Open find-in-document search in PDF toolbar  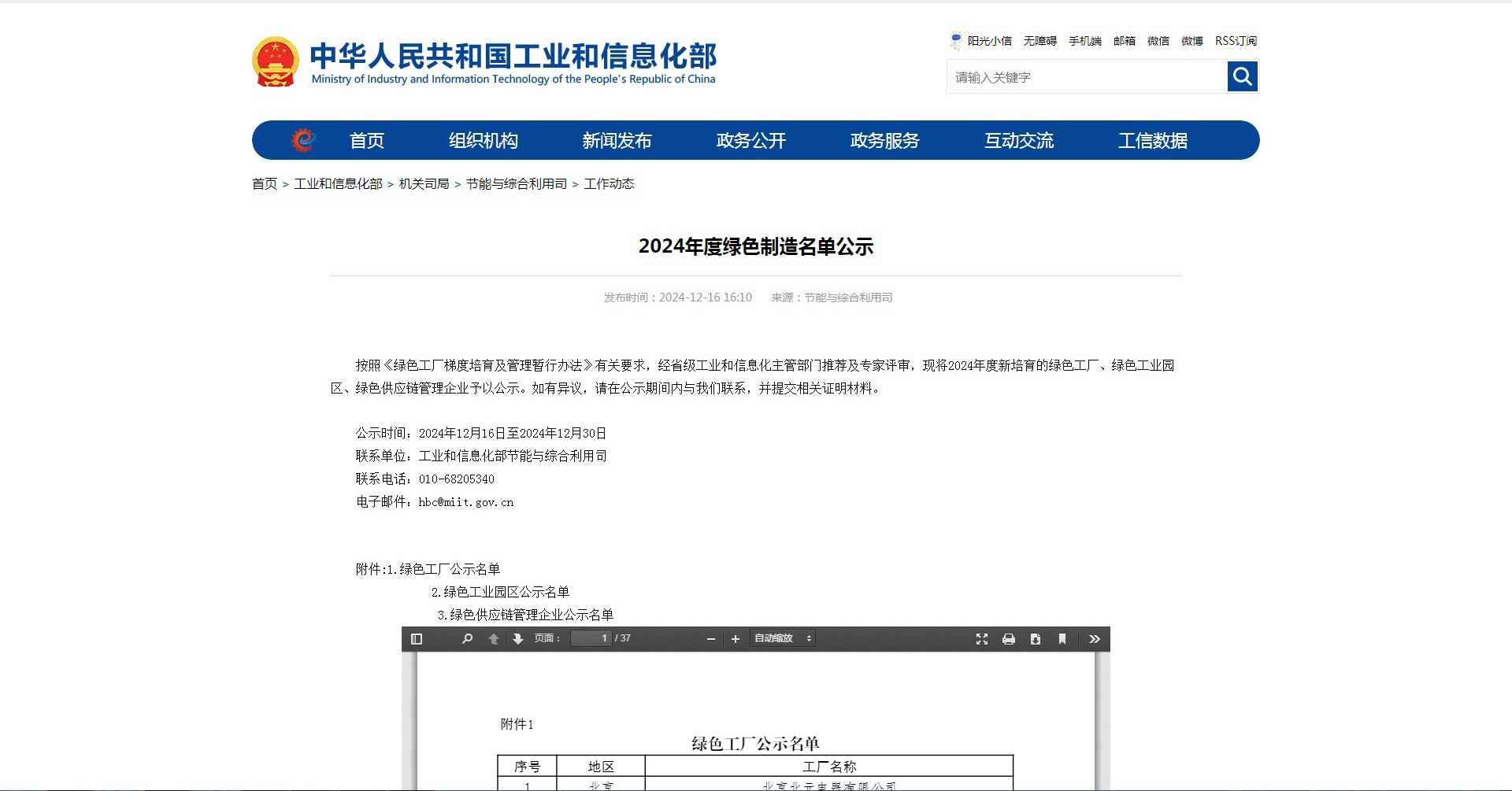point(467,639)
